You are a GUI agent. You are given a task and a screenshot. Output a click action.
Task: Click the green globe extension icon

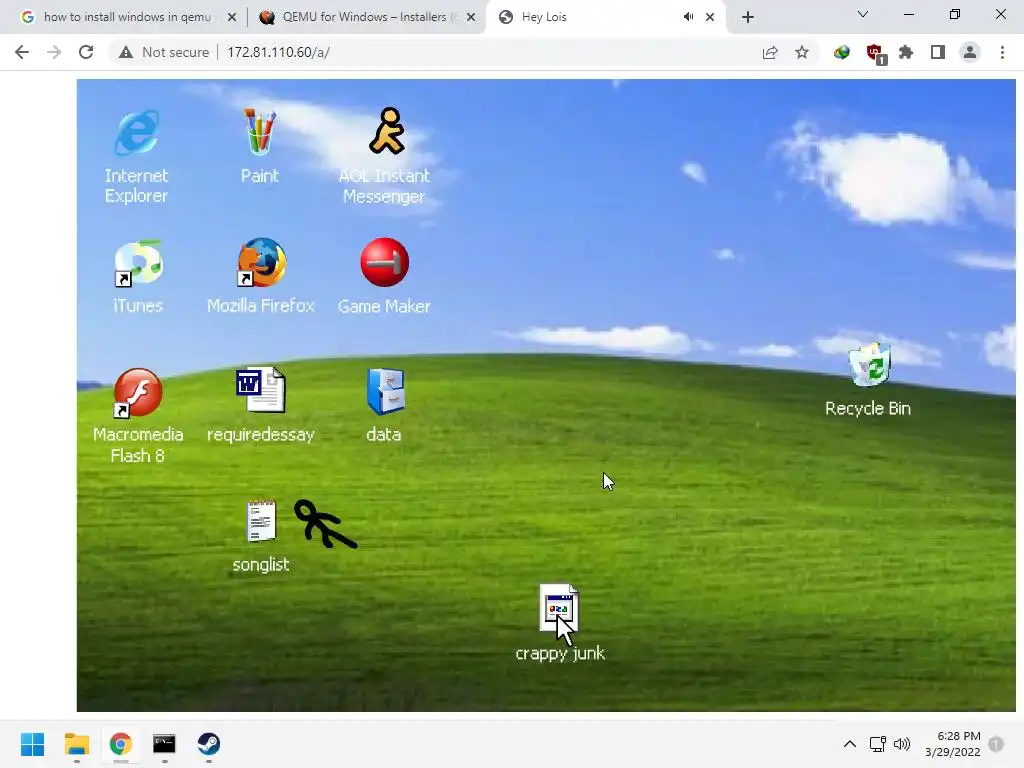842,52
